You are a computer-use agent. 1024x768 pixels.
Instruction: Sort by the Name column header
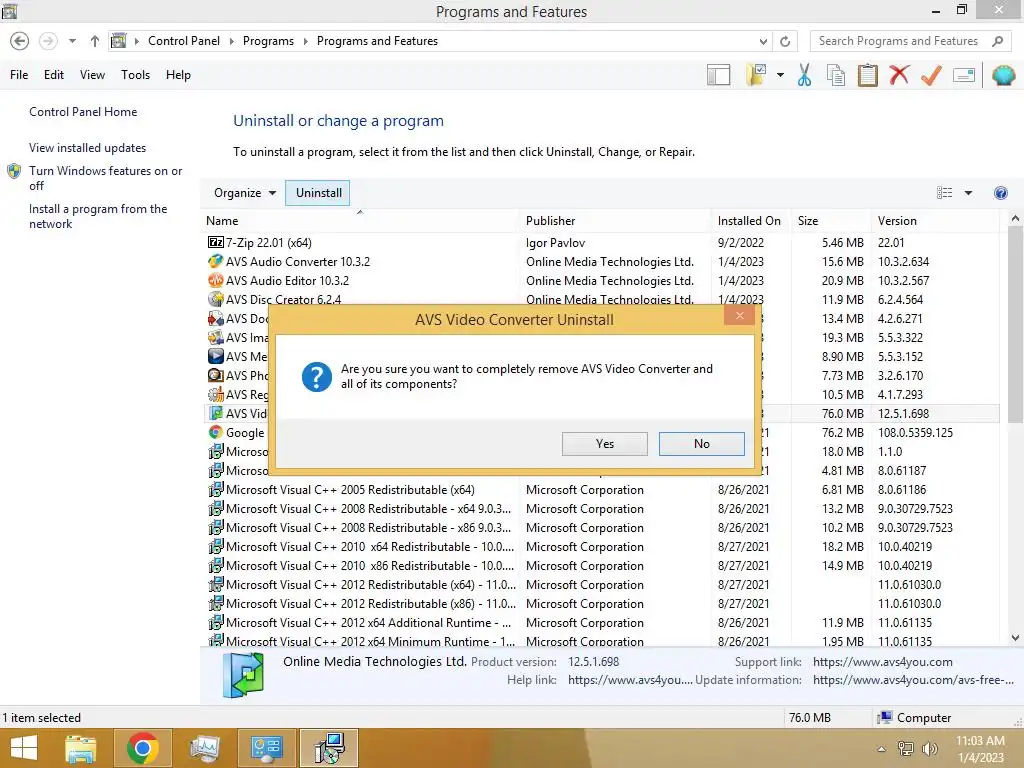pyautogui.click(x=360, y=221)
